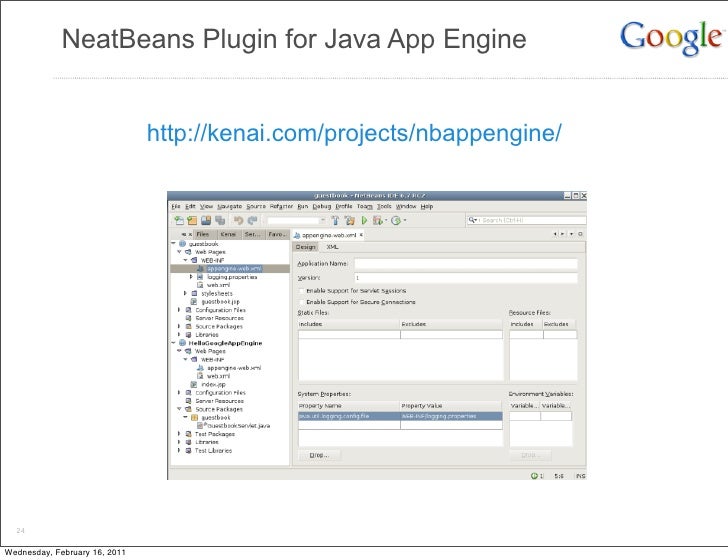Click the New File toolbar icon
The height and width of the screenshot is (560, 728).
tap(179, 221)
